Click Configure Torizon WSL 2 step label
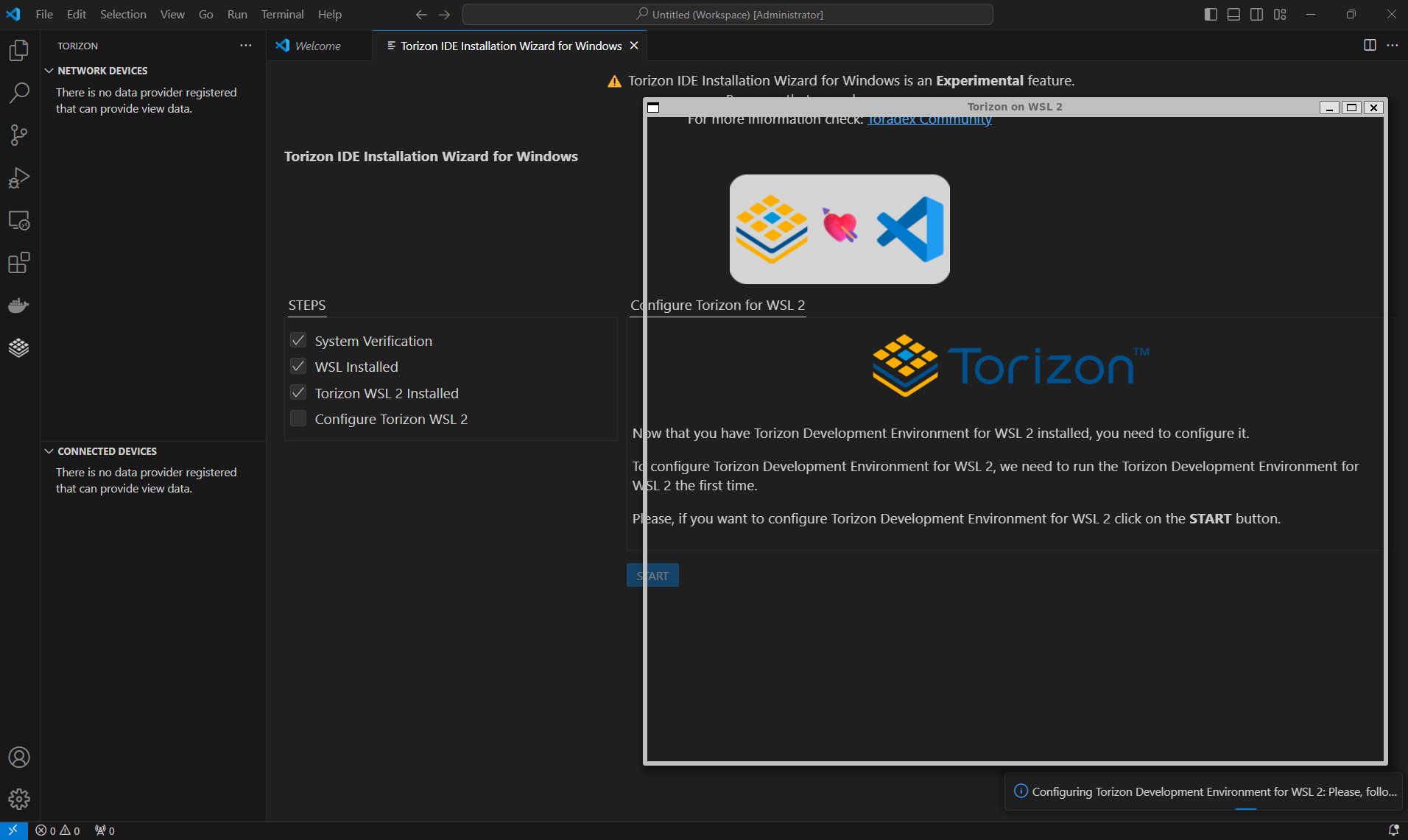 click(x=391, y=419)
